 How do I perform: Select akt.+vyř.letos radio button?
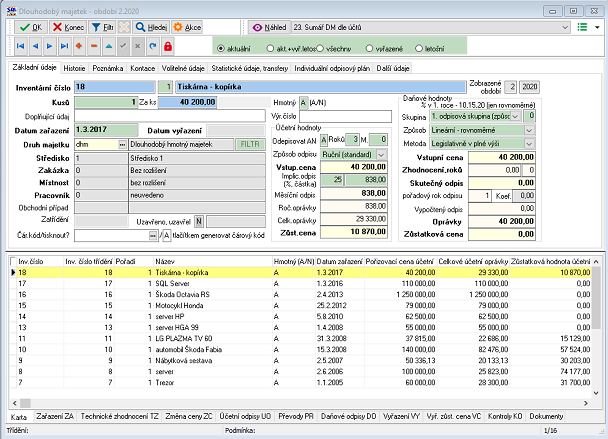coord(270,48)
